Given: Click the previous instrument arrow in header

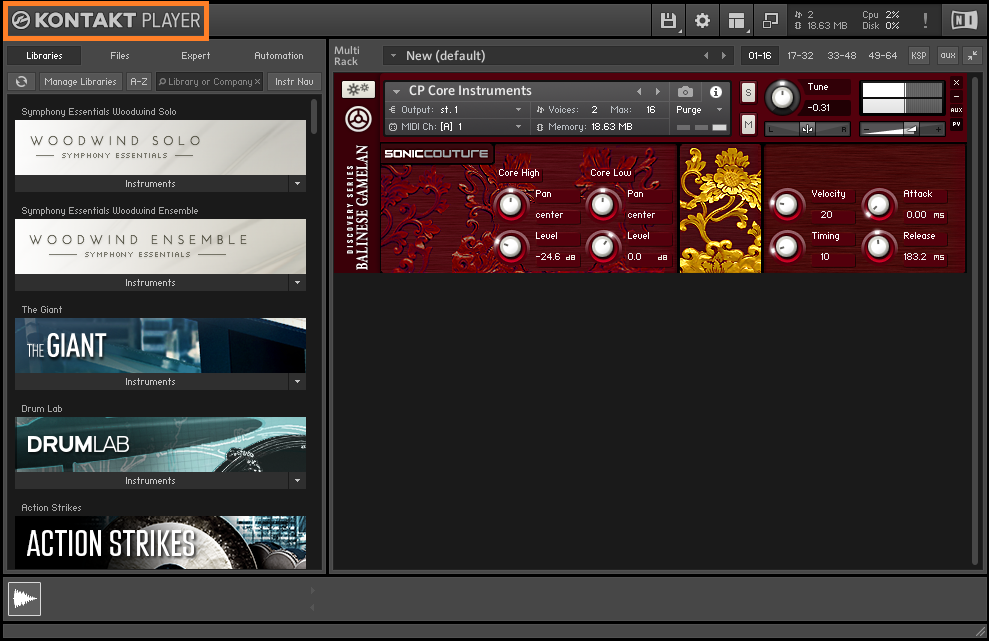Looking at the screenshot, I should (639, 91).
